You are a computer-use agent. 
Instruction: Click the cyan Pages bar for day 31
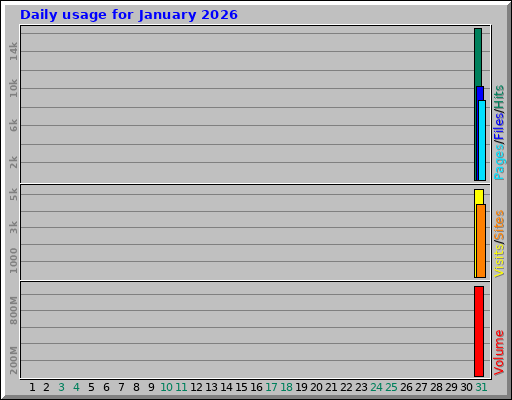[x=482, y=140]
